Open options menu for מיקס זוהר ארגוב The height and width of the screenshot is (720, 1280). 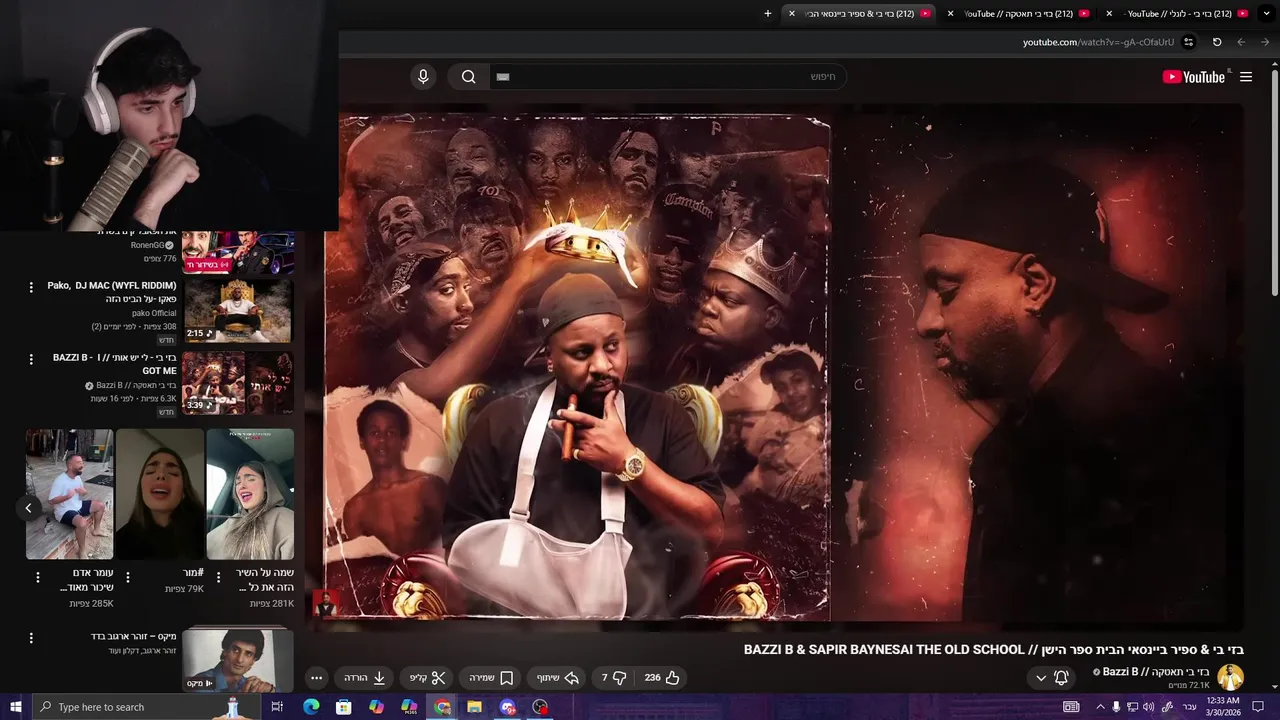coord(31,638)
